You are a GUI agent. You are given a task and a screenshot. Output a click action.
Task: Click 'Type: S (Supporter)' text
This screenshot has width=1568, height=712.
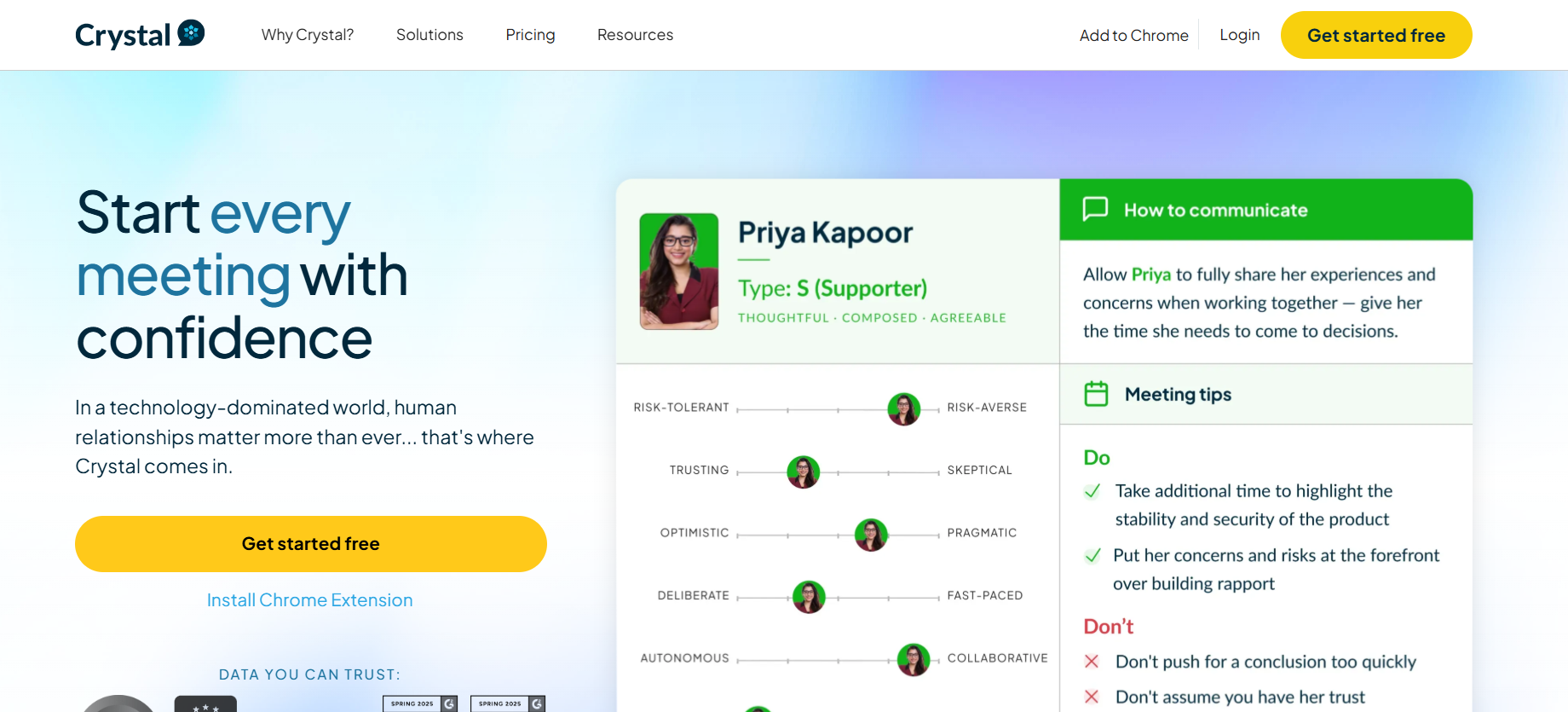pos(833,288)
